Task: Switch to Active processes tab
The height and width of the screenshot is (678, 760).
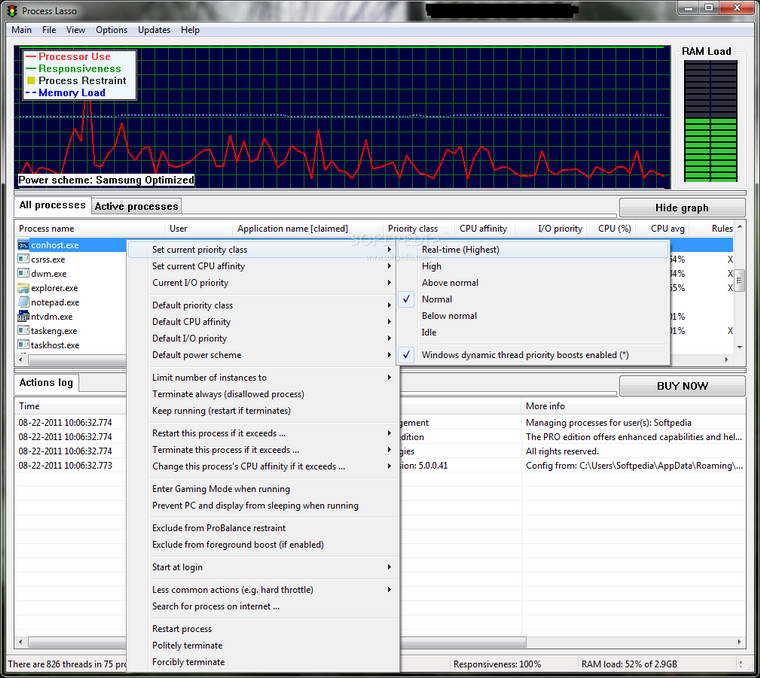Action: coord(136,206)
